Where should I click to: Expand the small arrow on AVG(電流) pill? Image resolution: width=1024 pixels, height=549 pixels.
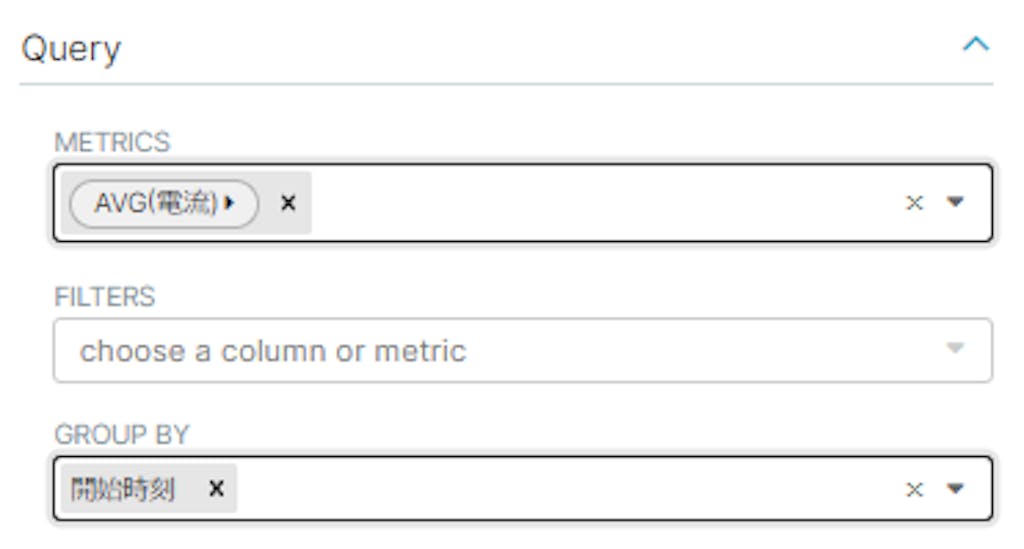230,203
